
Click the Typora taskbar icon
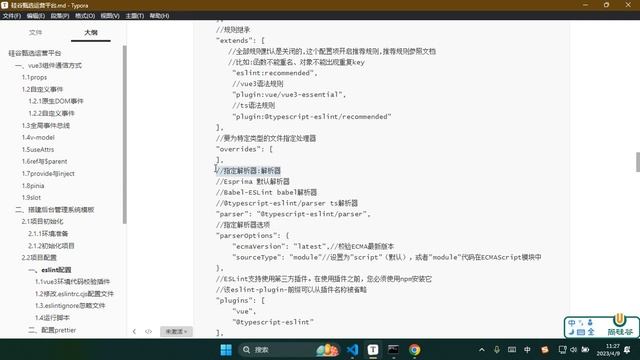pos(373,350)
